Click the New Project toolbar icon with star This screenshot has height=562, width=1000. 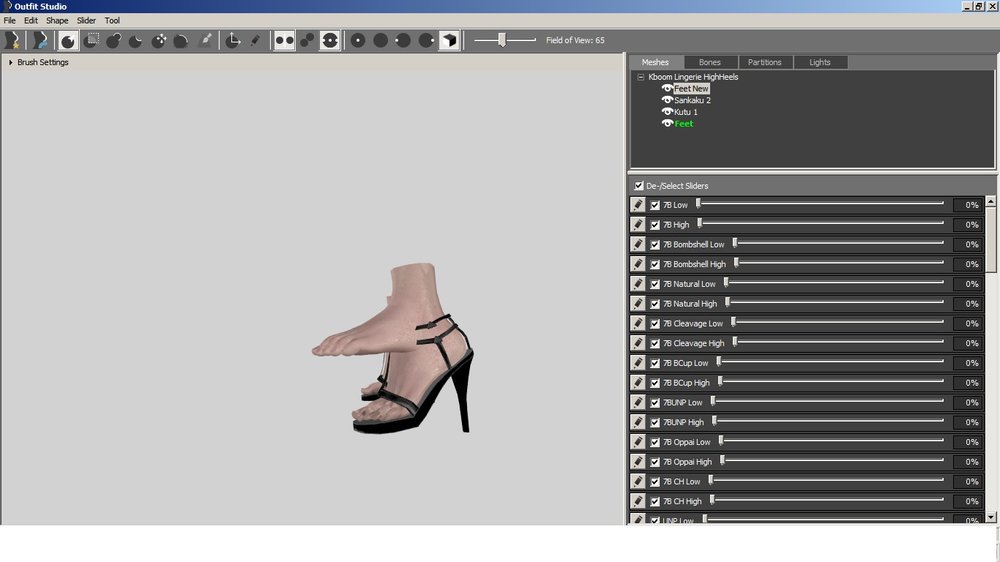[x=11, y=40]
